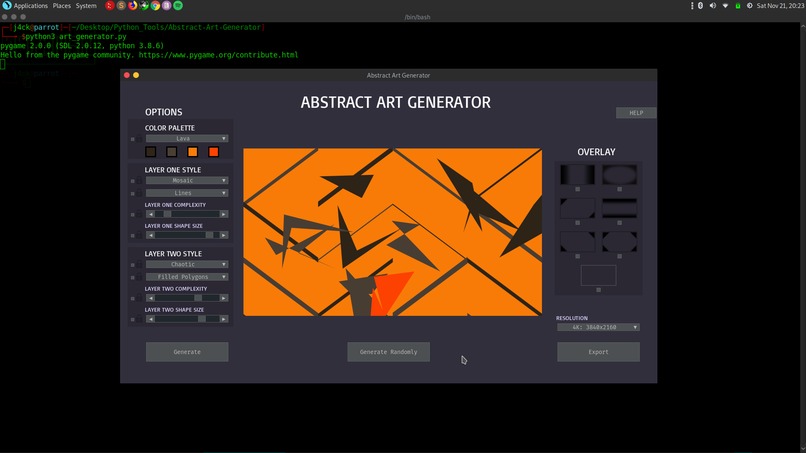The image size is (806, 453).
Task: Open the pygame contribute link in the terminal
Action: pyautogui.click(x=218, y=55)
